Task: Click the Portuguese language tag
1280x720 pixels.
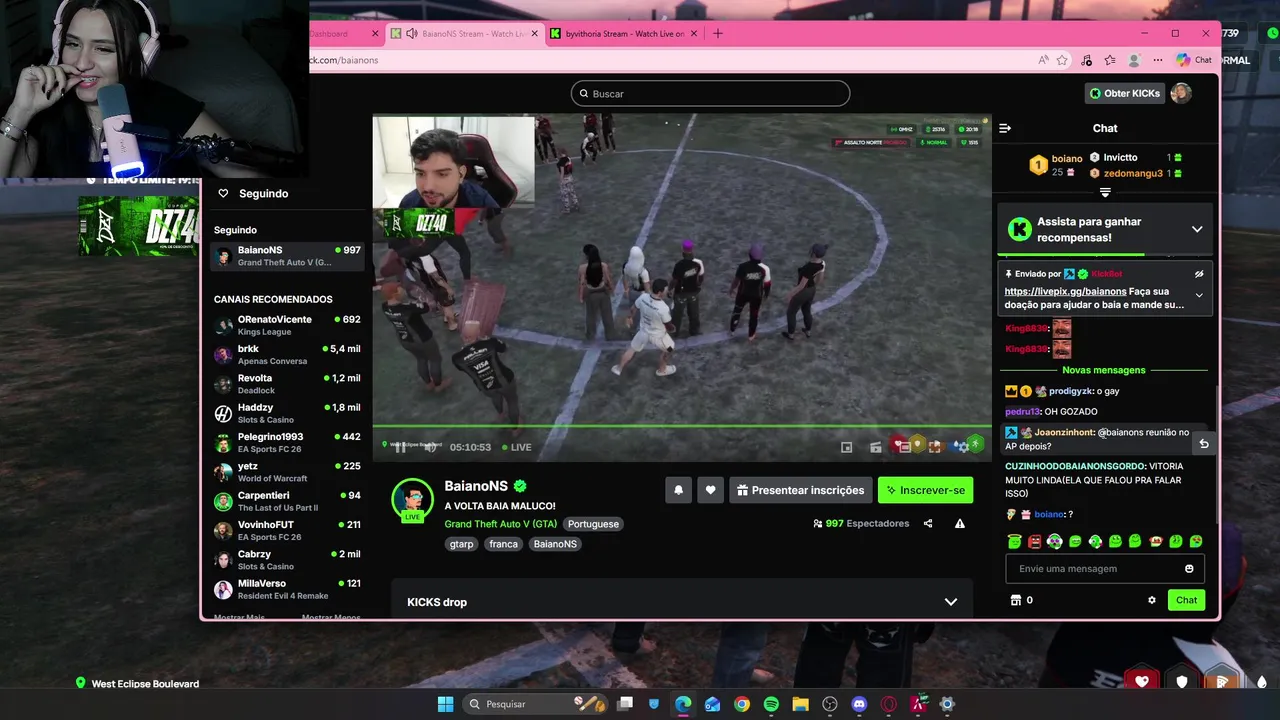Action: tap(593, 524)
